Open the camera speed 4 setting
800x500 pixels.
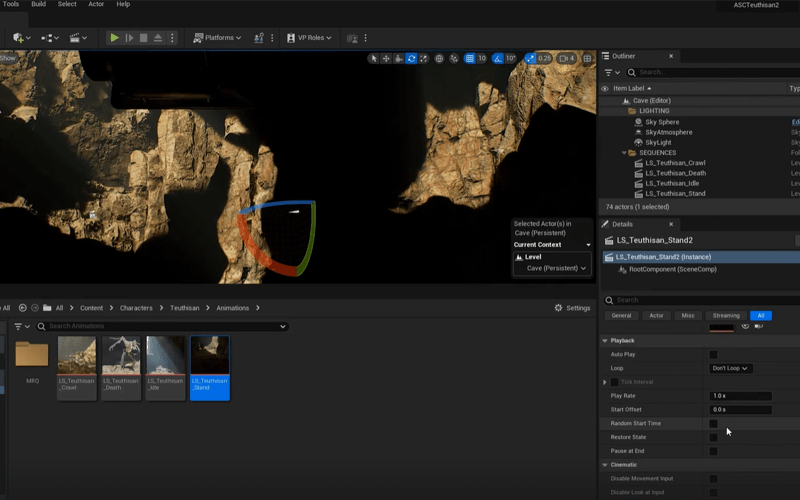click(567, 59)
